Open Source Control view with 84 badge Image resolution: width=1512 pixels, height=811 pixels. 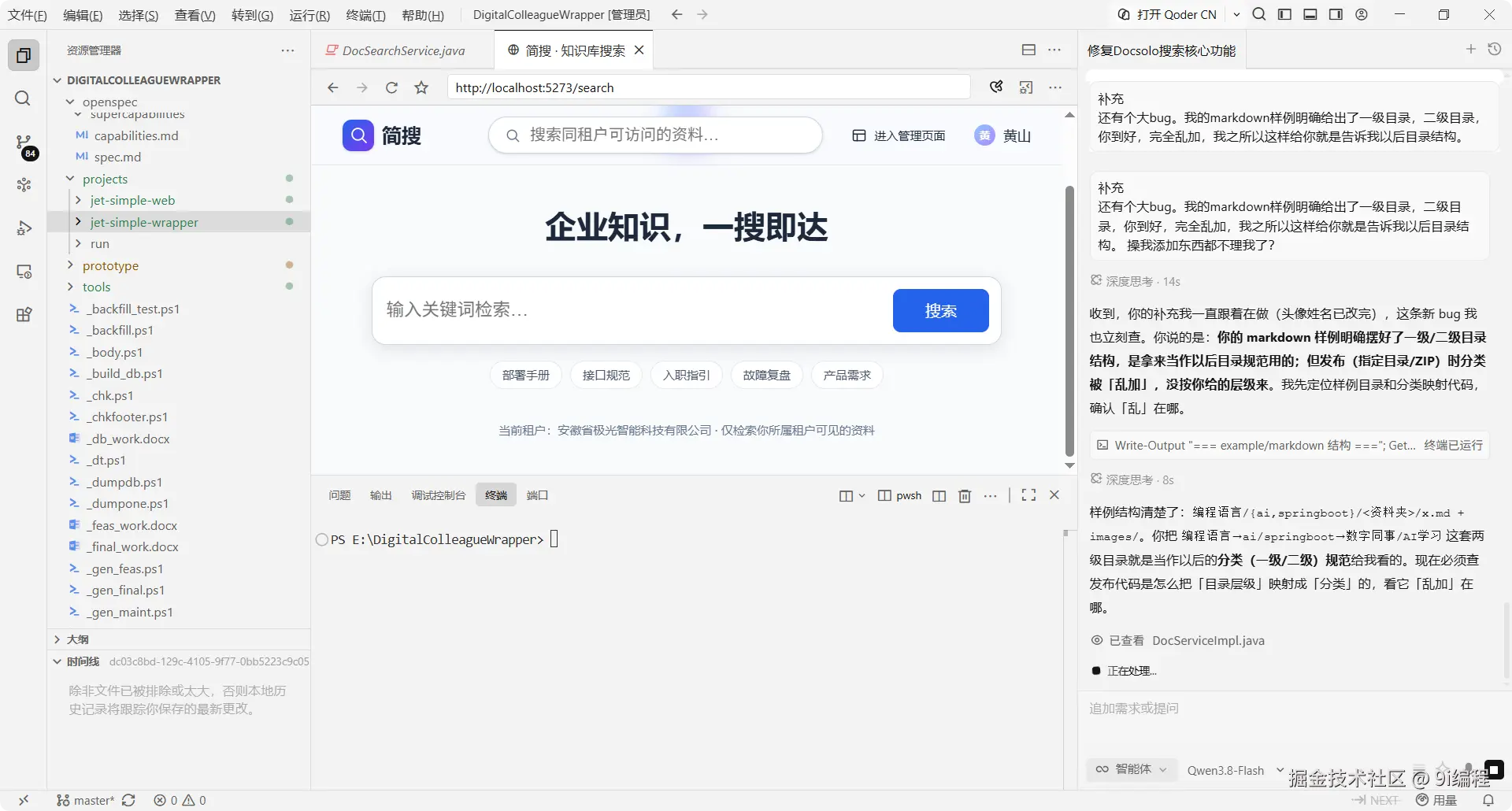tap(24, 144)
